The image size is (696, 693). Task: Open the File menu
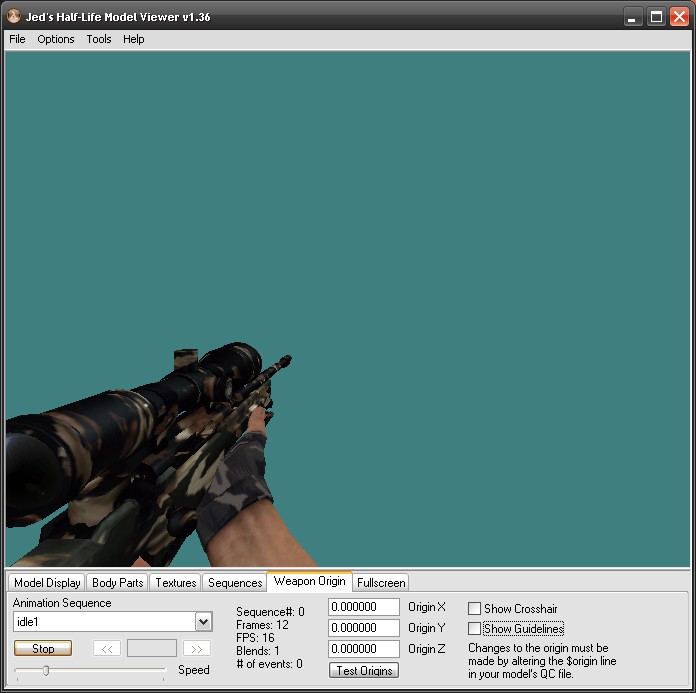click(17, 40)
